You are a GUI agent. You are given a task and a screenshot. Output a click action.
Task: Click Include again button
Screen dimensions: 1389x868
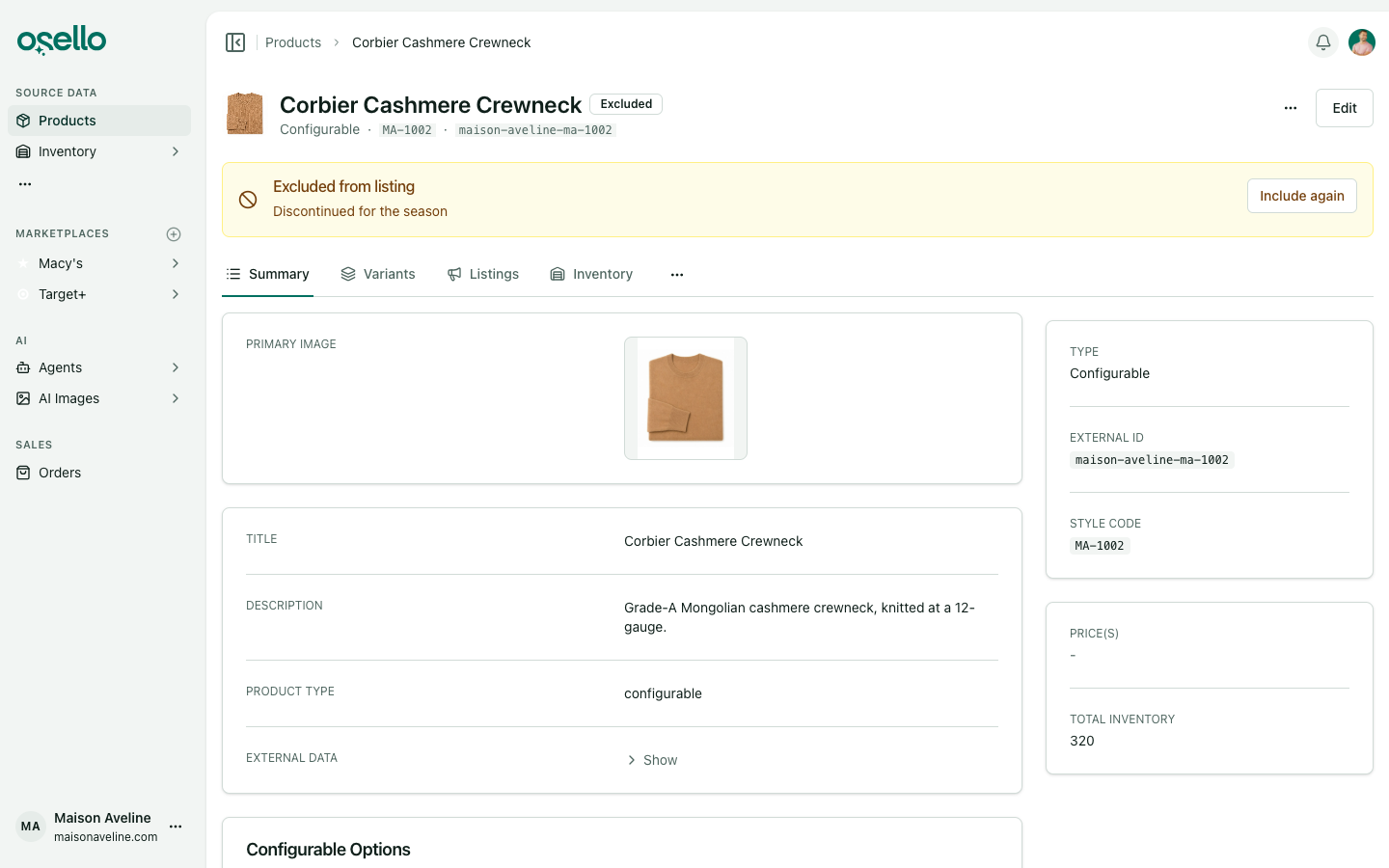click(1302, 196)
